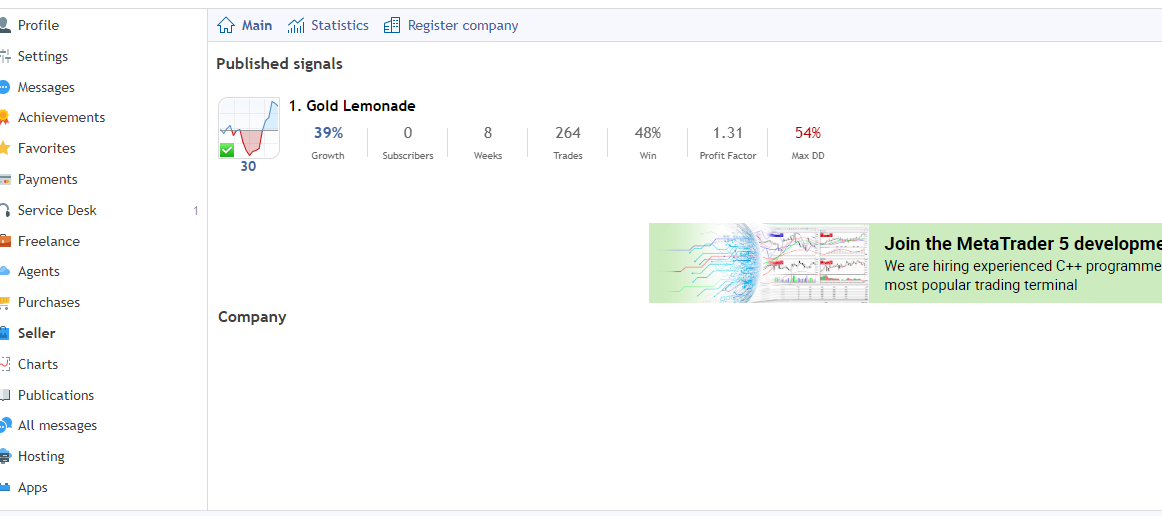The width and height of the screenshot is (1162, 516).
Task: Open Publications from the sidebar
Action: click(56, 395)
